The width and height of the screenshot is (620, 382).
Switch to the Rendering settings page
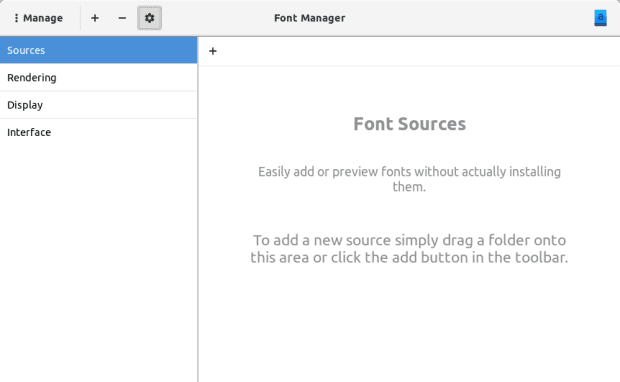98,78
